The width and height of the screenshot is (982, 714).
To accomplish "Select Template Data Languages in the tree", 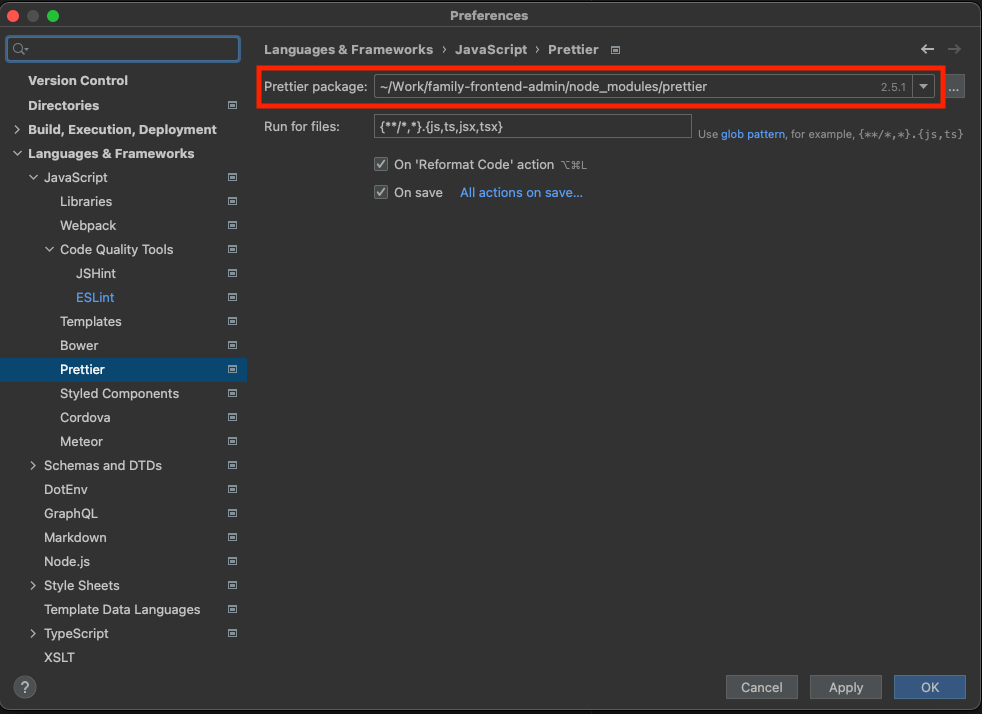I will pos(122,609).
